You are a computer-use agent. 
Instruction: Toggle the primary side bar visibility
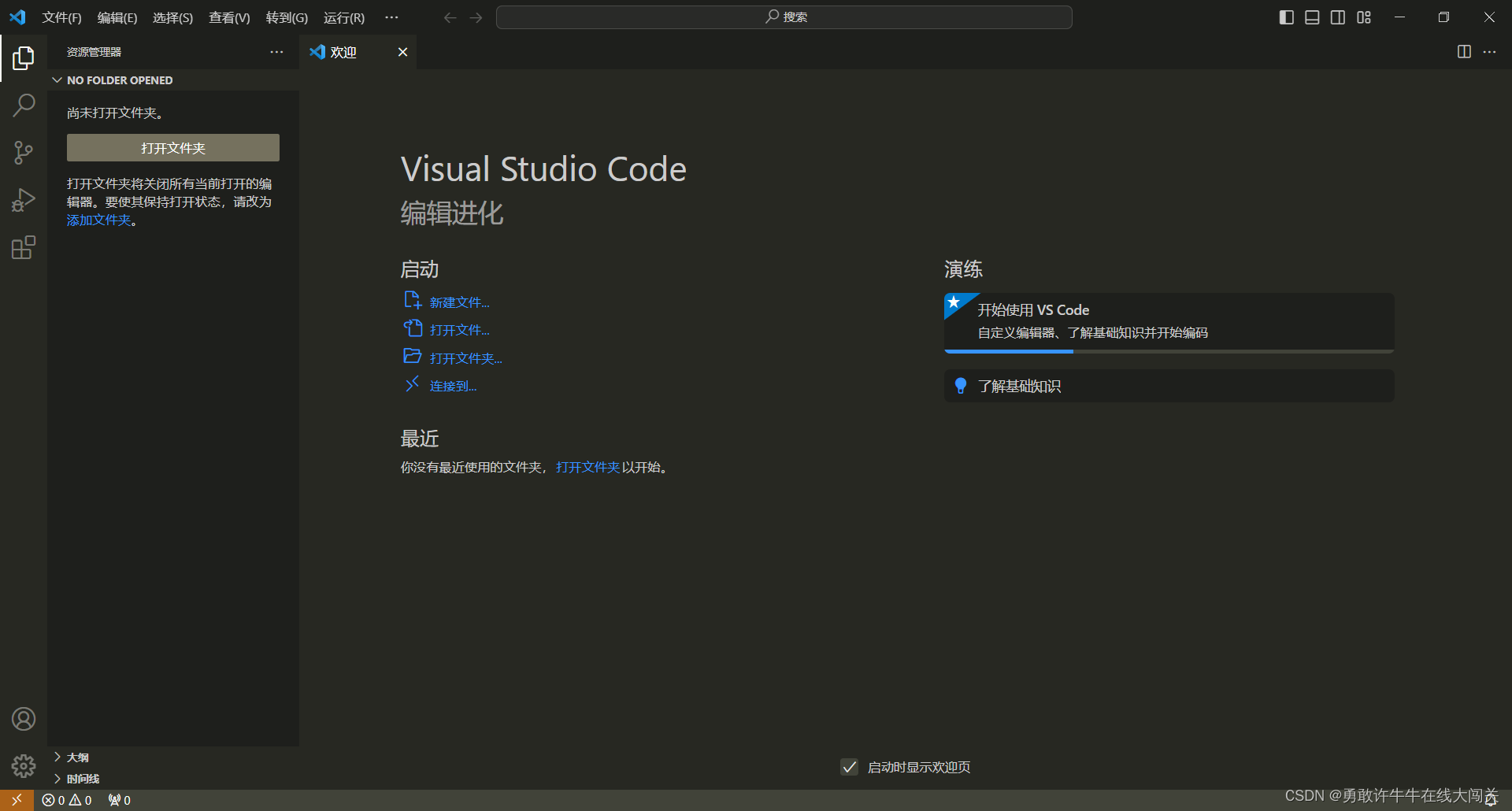[1287, 17]
